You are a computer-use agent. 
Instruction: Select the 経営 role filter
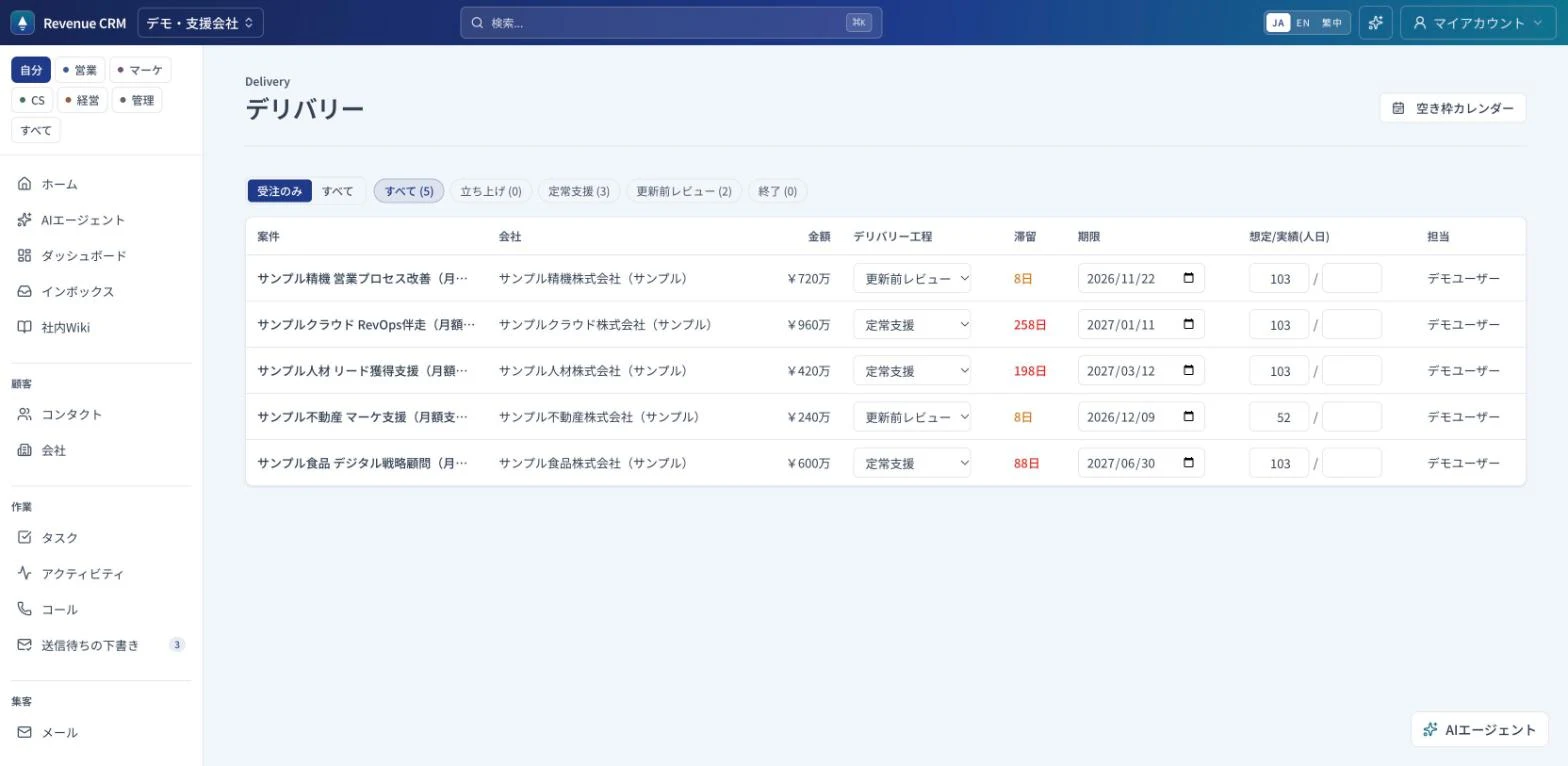pyautogui.click(x=82, y=100)
